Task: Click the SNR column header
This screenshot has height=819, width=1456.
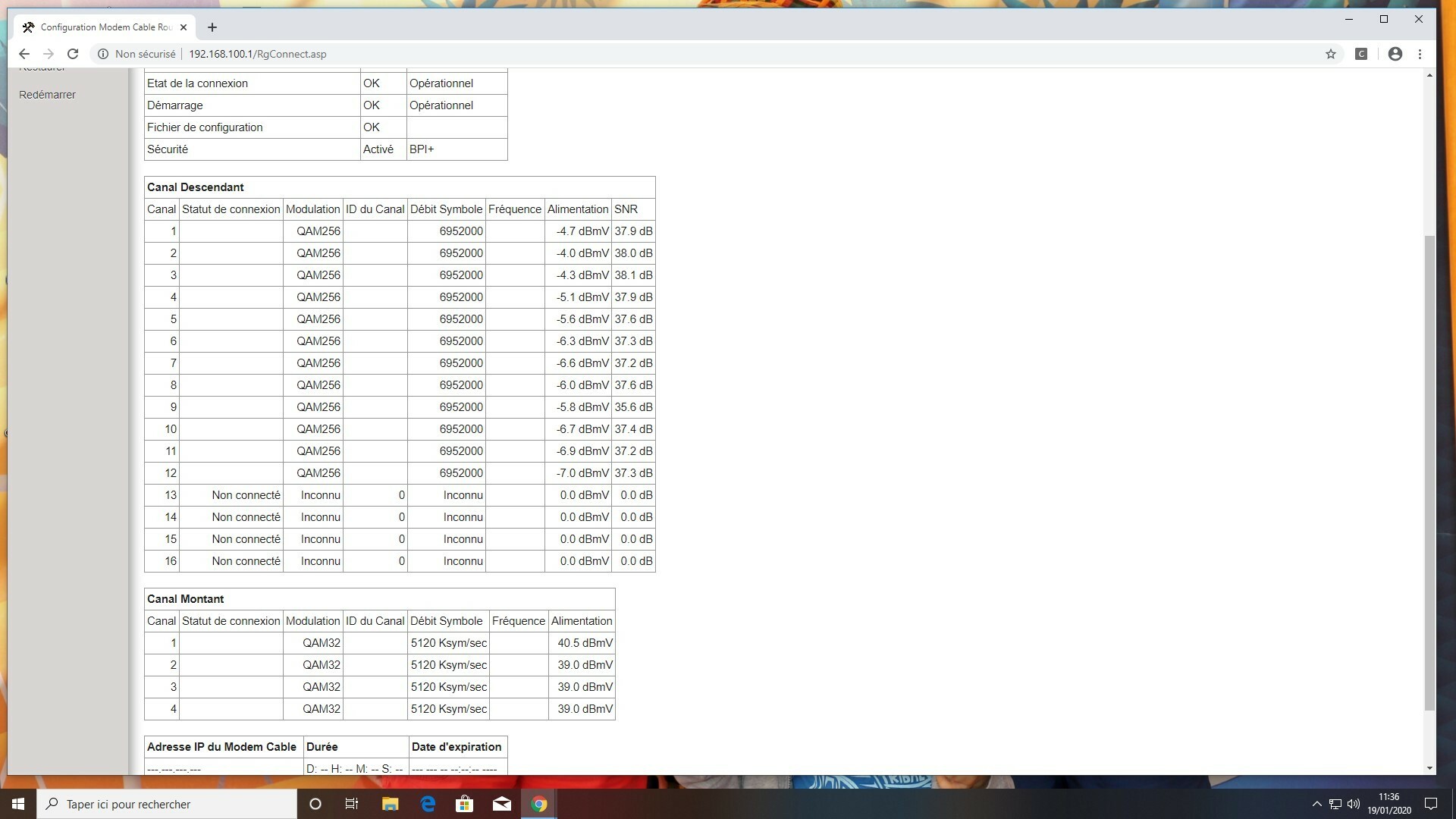Action: coord(626,209)
